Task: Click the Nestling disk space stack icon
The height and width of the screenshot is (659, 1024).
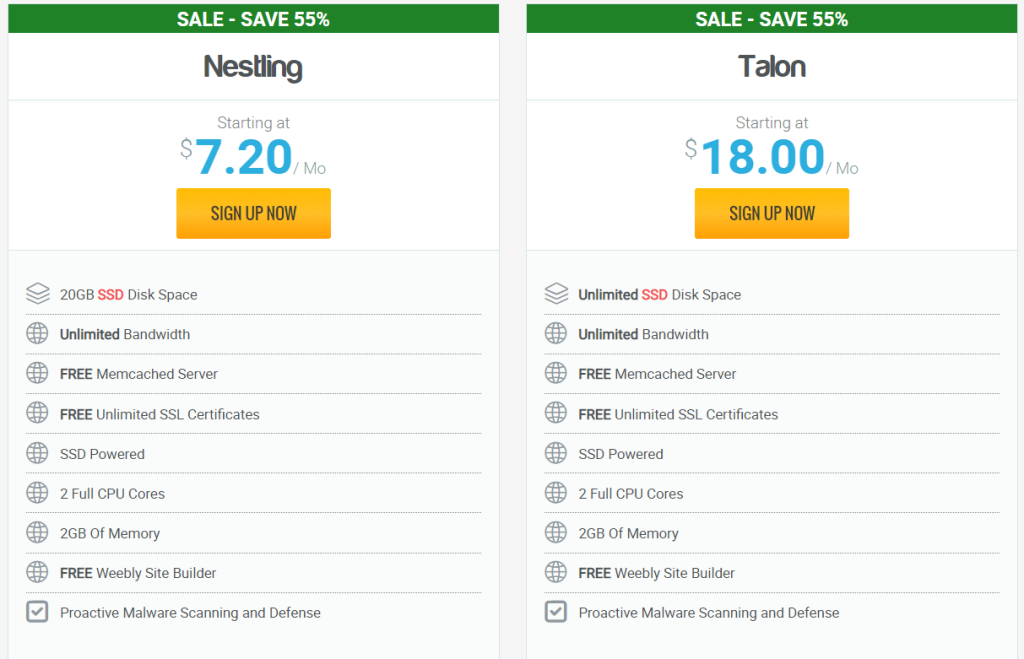Action: pyautogui.click(x=37, y=294)
